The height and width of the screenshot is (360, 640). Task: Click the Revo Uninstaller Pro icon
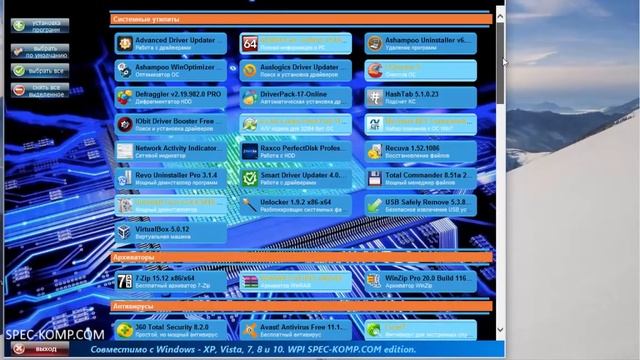pyautogui.click(x=125, y=178)
